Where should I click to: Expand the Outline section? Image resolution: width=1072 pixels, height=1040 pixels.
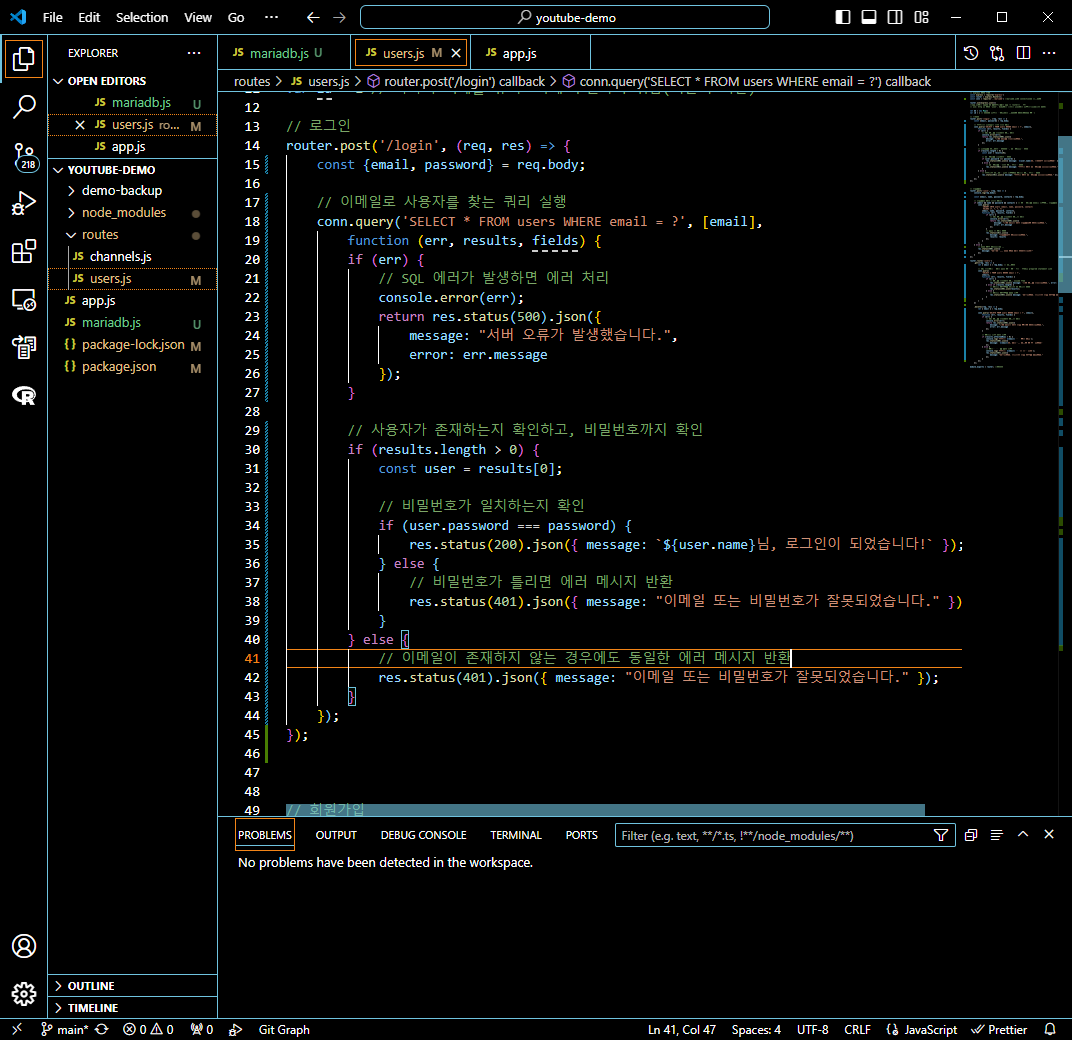(133, 986)
